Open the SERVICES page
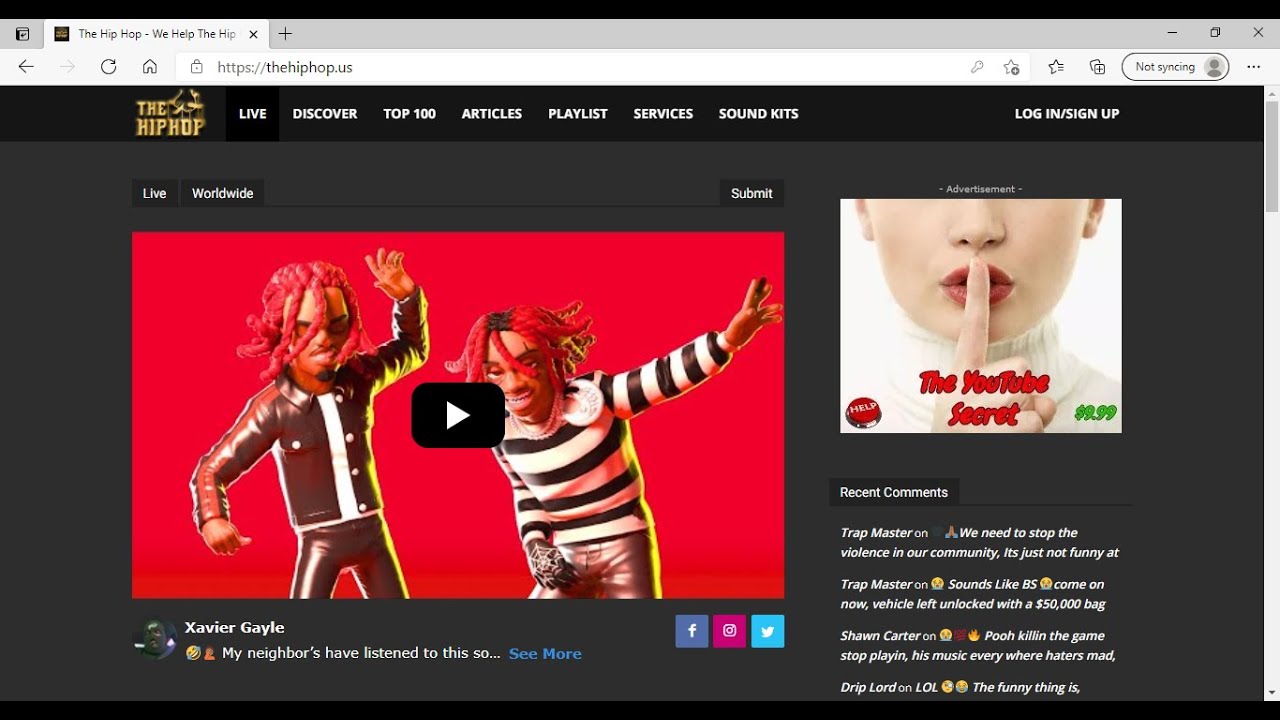This screenshot has height=720, width=1280. [663, 114]
